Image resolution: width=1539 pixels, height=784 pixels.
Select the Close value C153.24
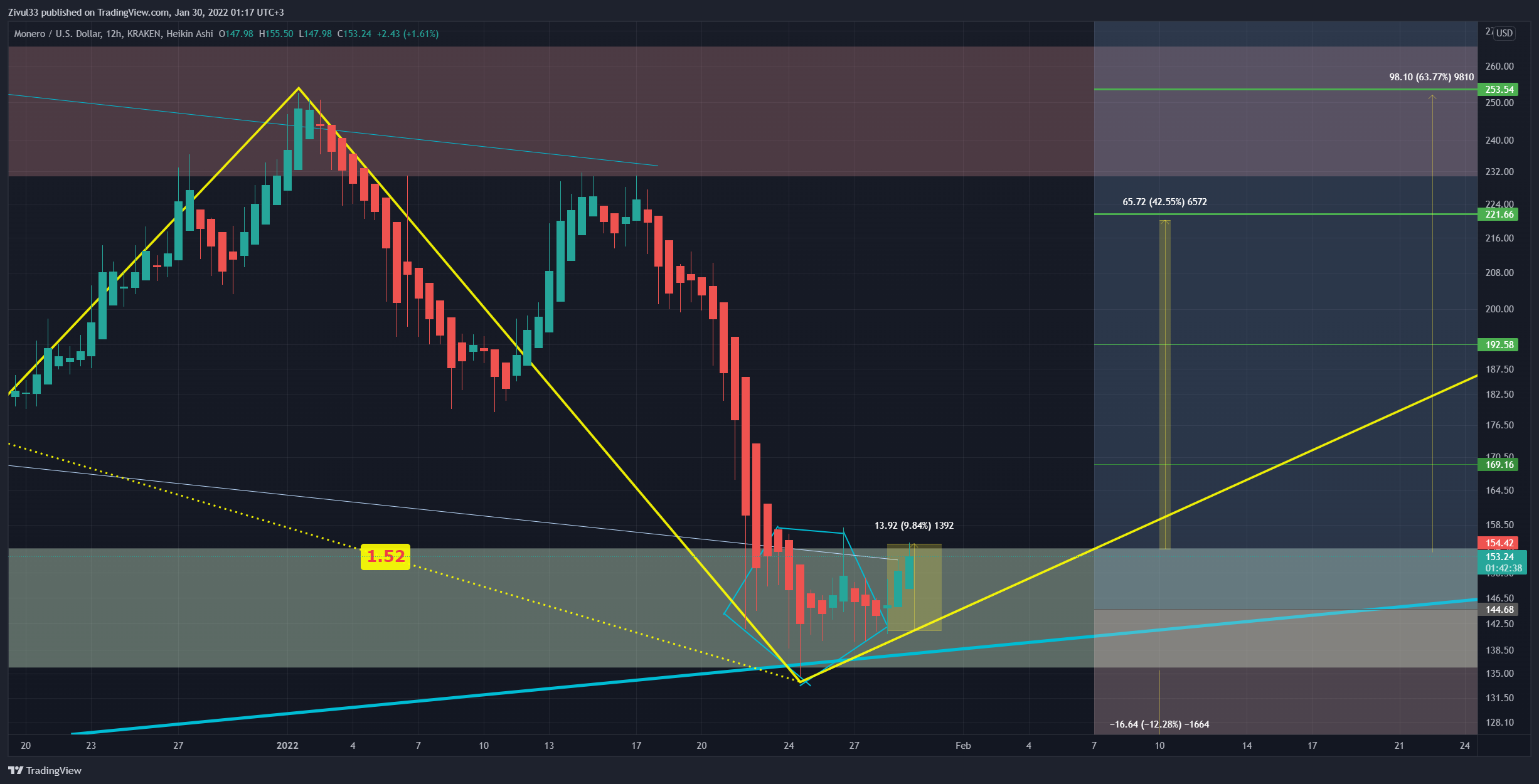coord(354,34)
